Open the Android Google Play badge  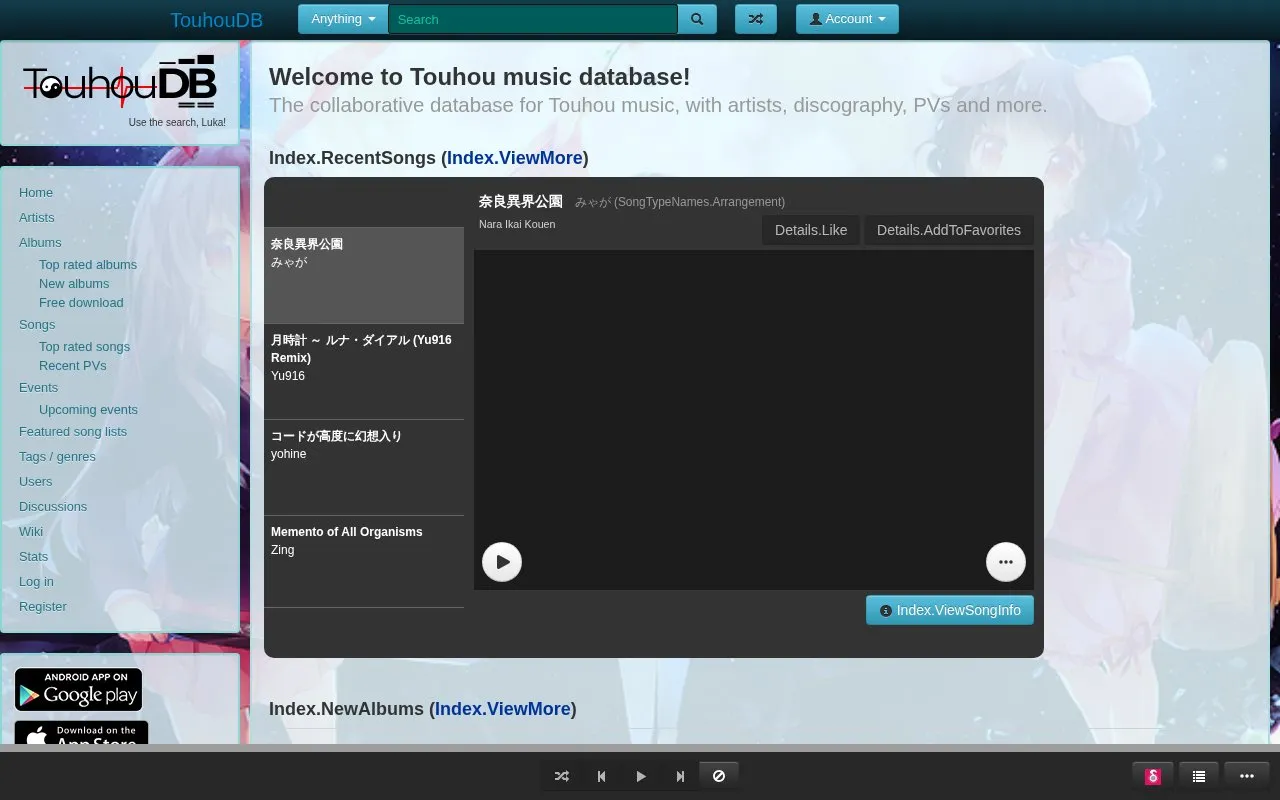(x=78, y=690)
